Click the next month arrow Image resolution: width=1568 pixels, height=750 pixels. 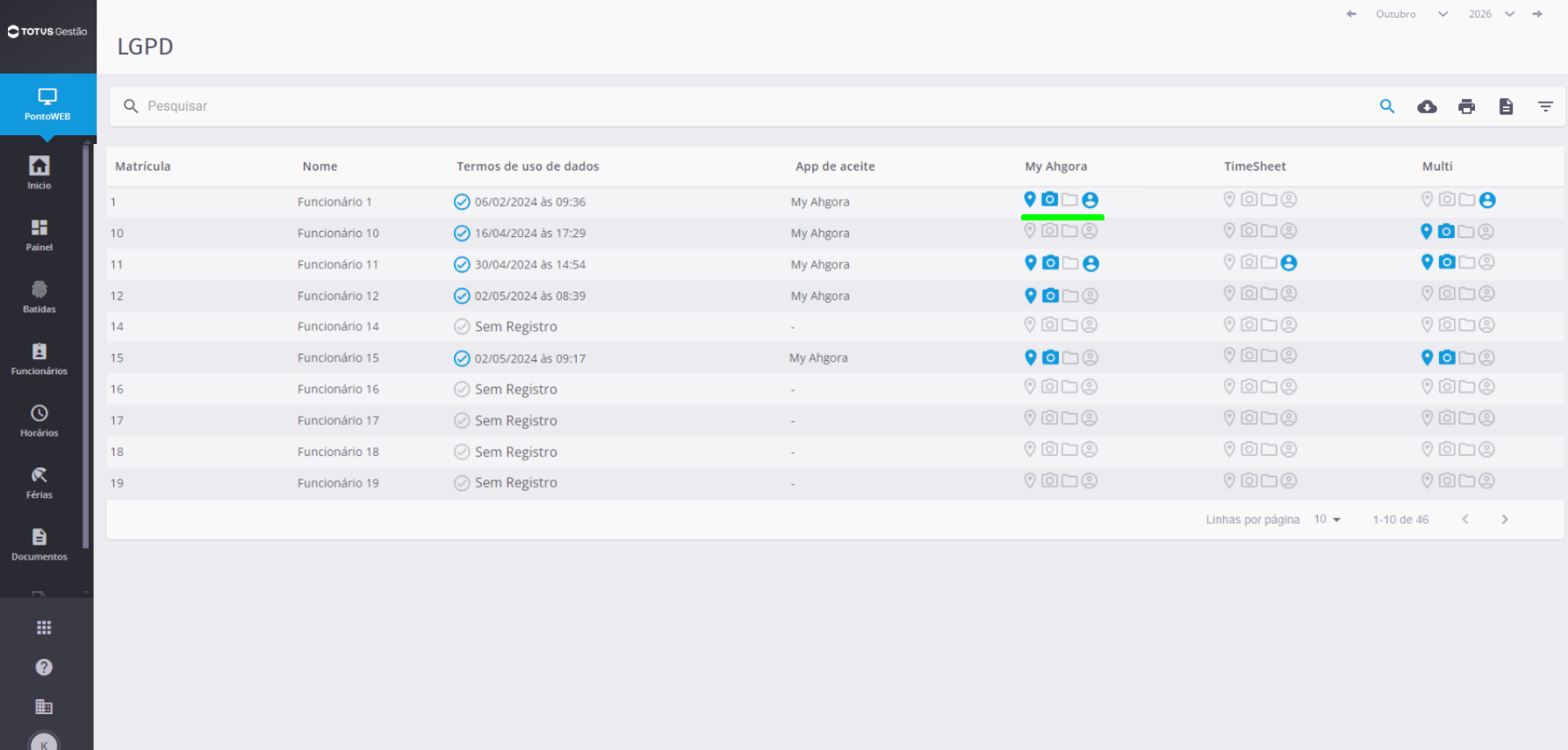click(x=1537, y=14)
